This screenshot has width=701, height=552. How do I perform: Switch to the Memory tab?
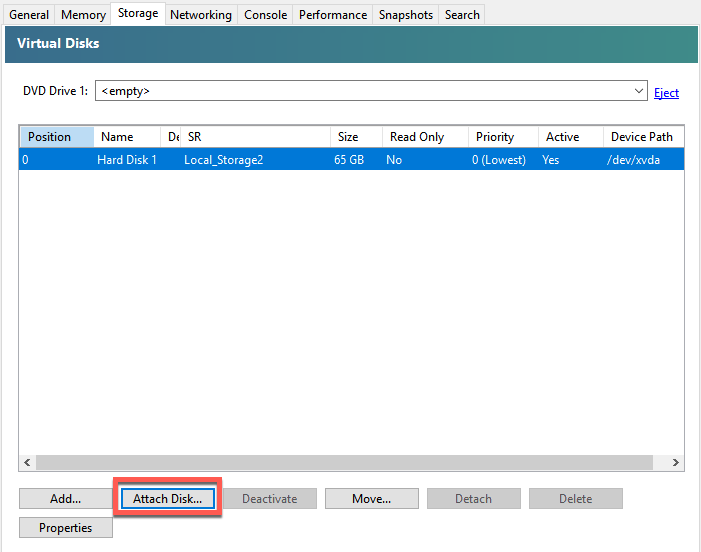83,15
